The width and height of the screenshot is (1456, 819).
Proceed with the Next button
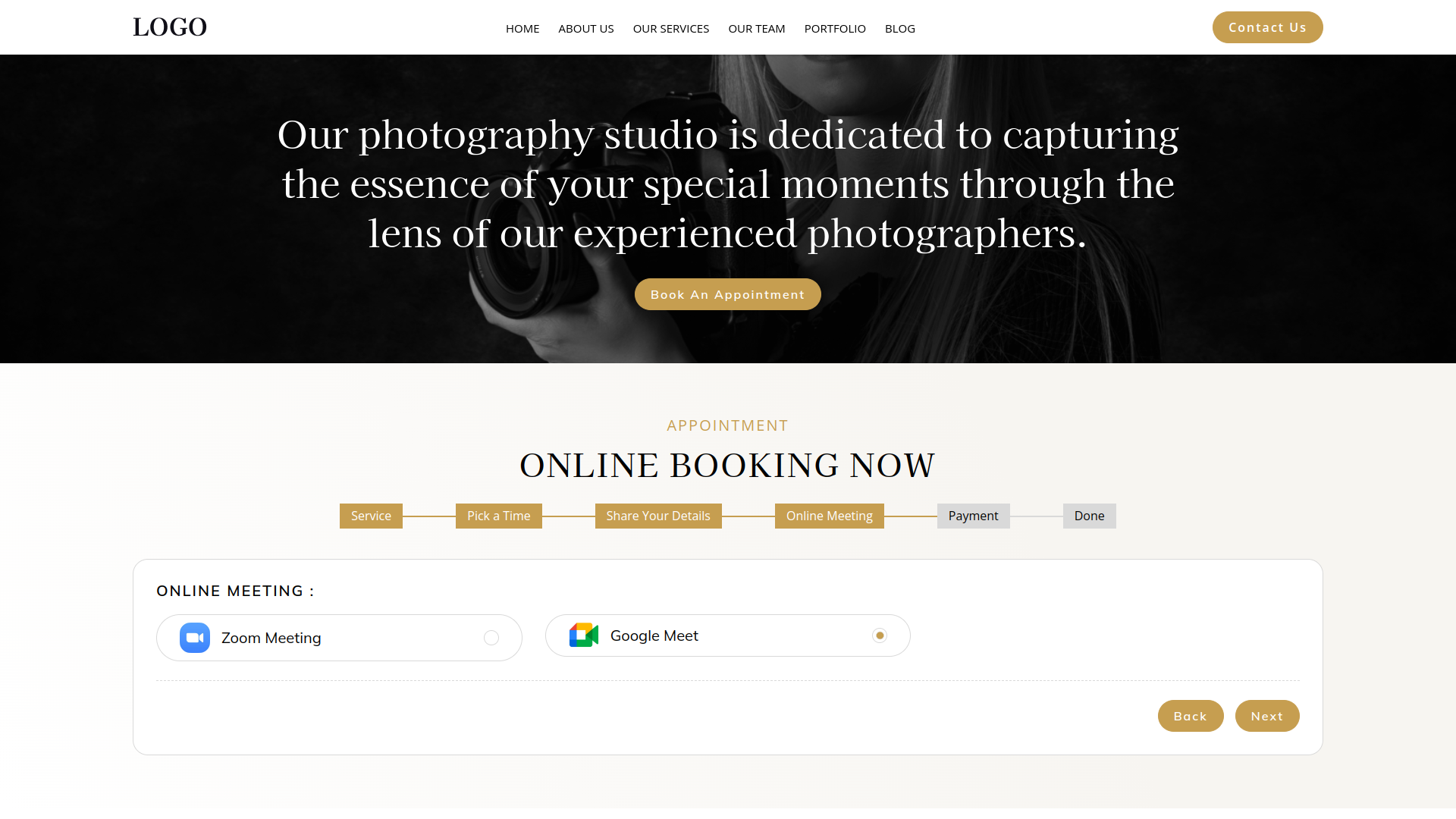point(1267,716)
